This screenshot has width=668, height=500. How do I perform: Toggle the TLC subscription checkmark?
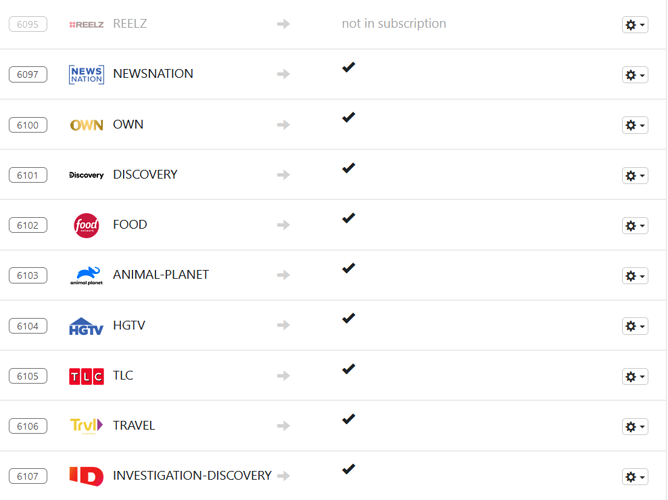tap(348, 369)
